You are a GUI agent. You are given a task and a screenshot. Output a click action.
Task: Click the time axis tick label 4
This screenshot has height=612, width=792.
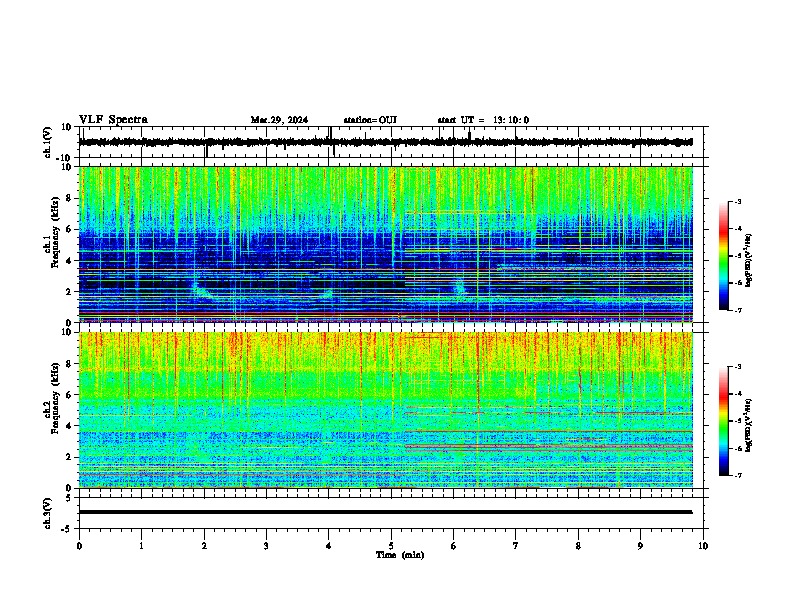pos(329,546)
